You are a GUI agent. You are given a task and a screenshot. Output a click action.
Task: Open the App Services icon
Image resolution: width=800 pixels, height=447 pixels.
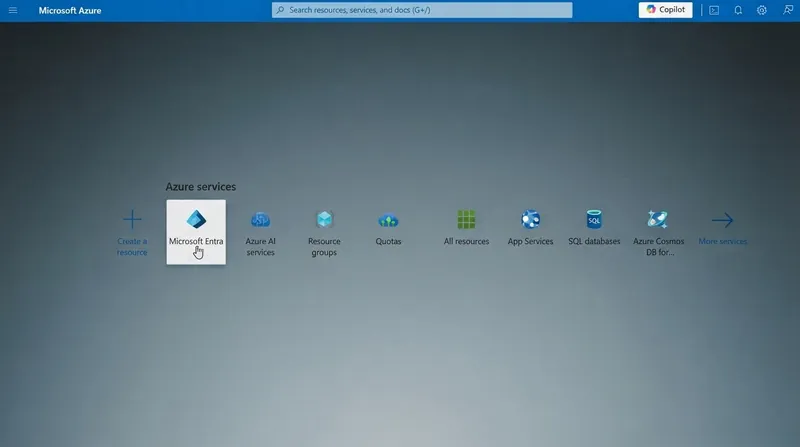coord(530,219)
